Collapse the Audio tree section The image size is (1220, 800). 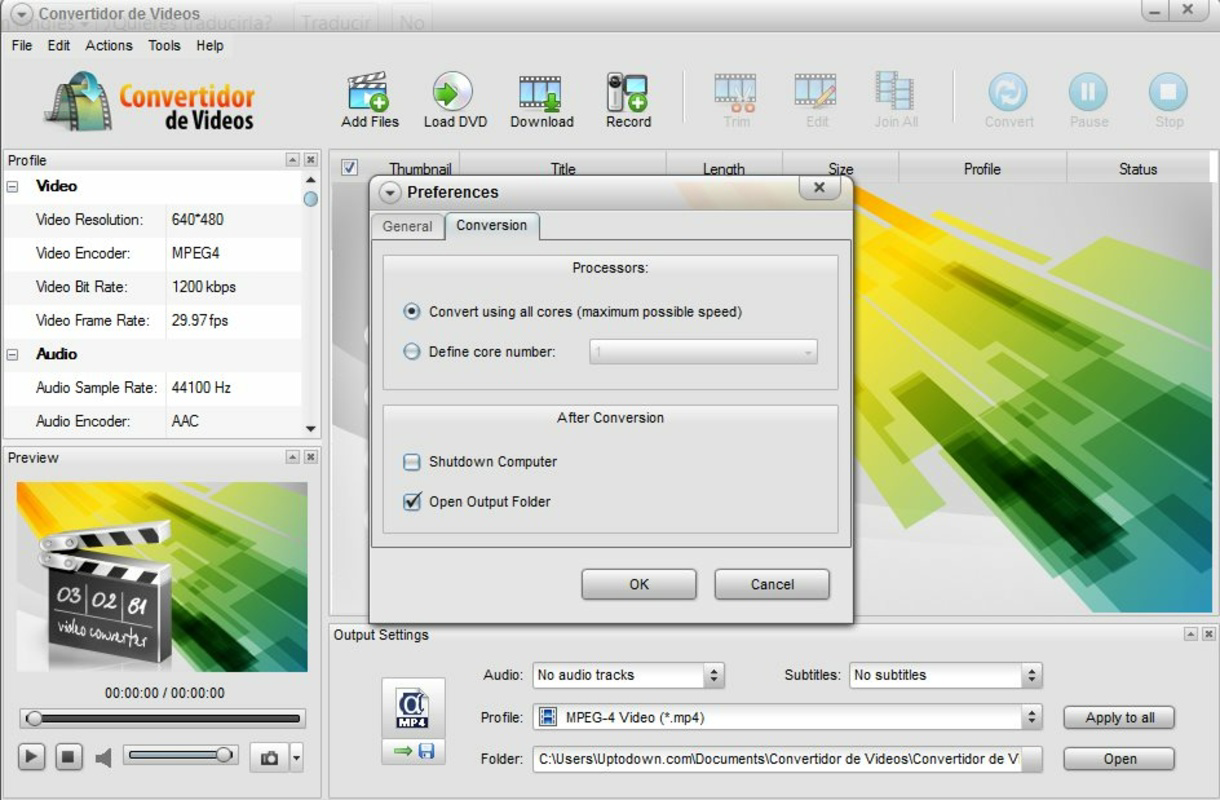(12, 354)
